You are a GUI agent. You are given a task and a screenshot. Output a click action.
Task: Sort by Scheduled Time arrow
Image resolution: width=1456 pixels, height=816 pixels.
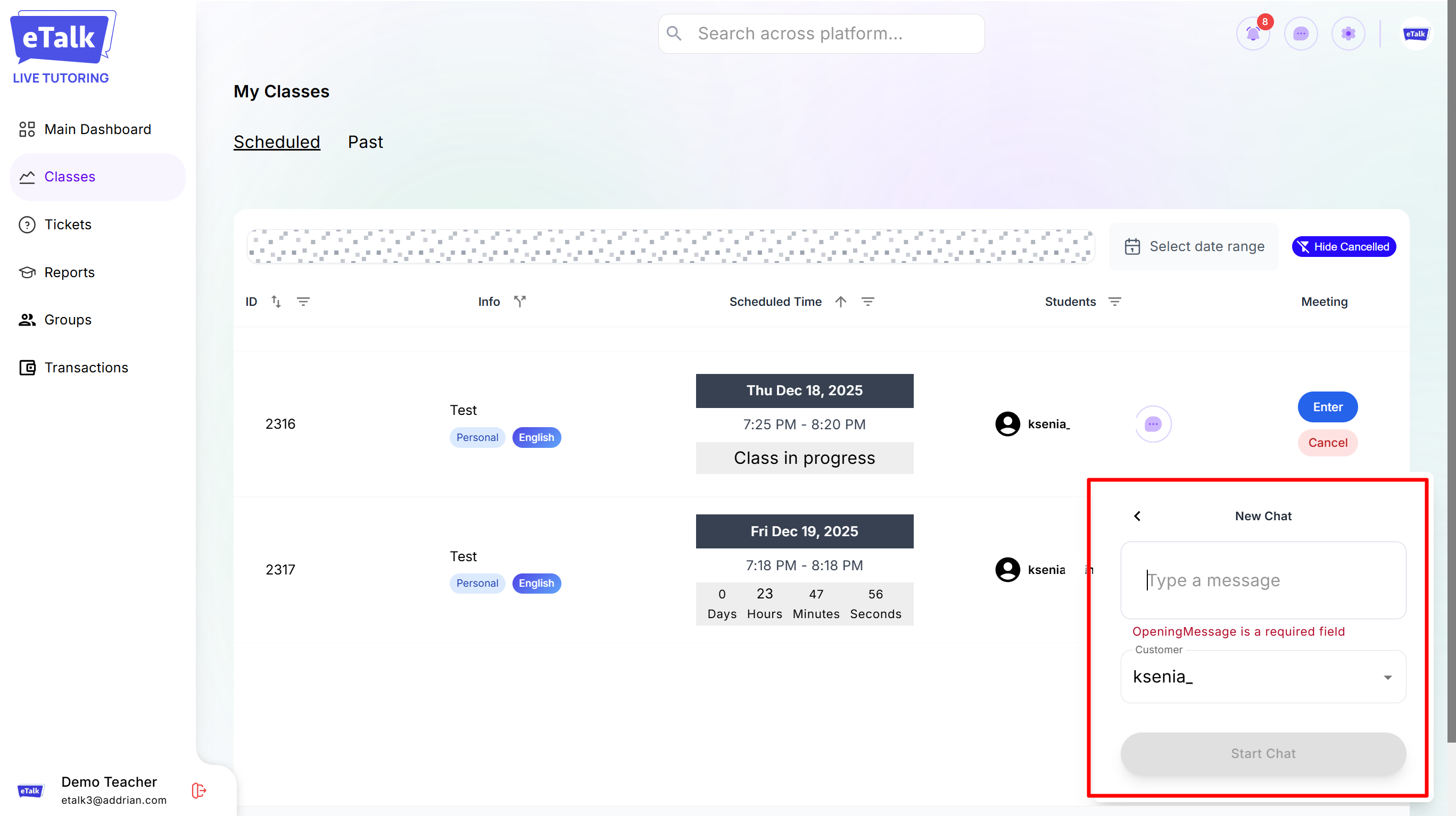[840, 302]
